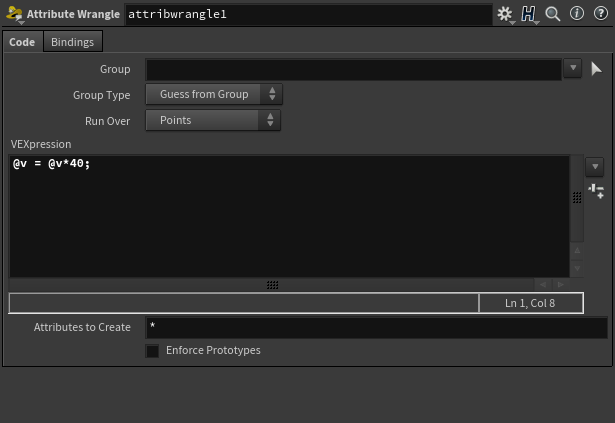Click the horizontal editor resize handle

(x=272, y=285)
